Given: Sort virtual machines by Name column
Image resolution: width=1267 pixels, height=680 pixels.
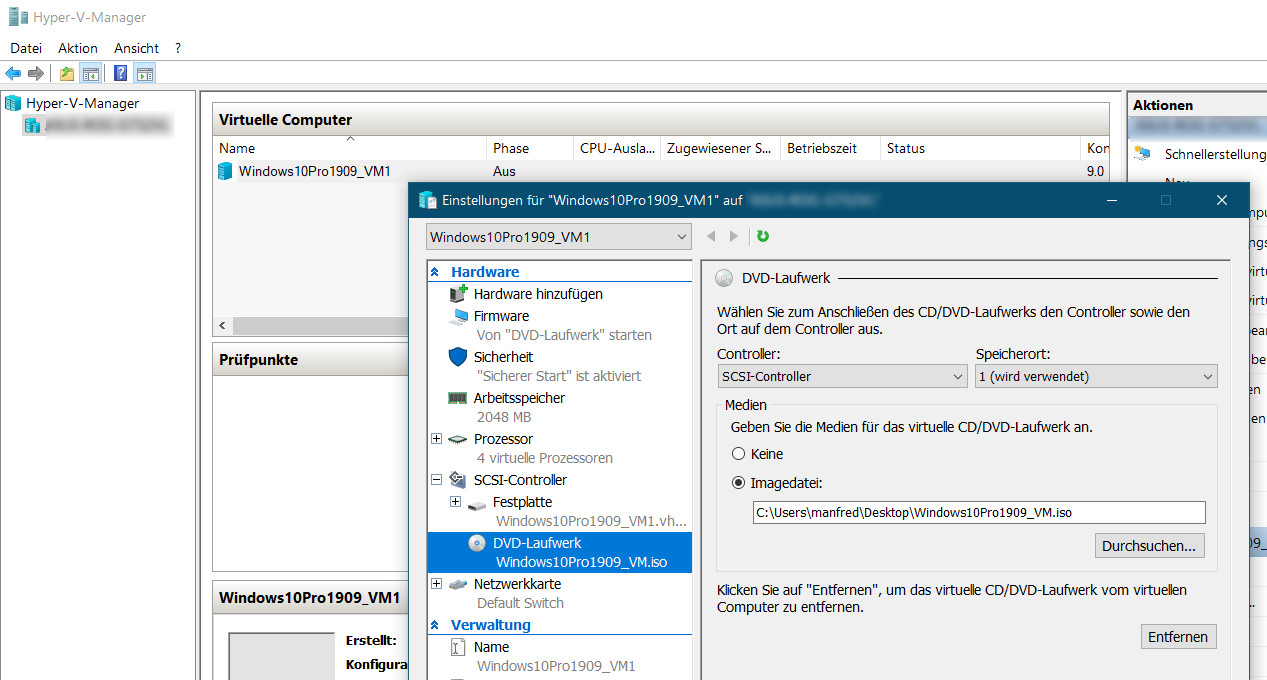Looking at the screenshot, I should click(350, 148).
